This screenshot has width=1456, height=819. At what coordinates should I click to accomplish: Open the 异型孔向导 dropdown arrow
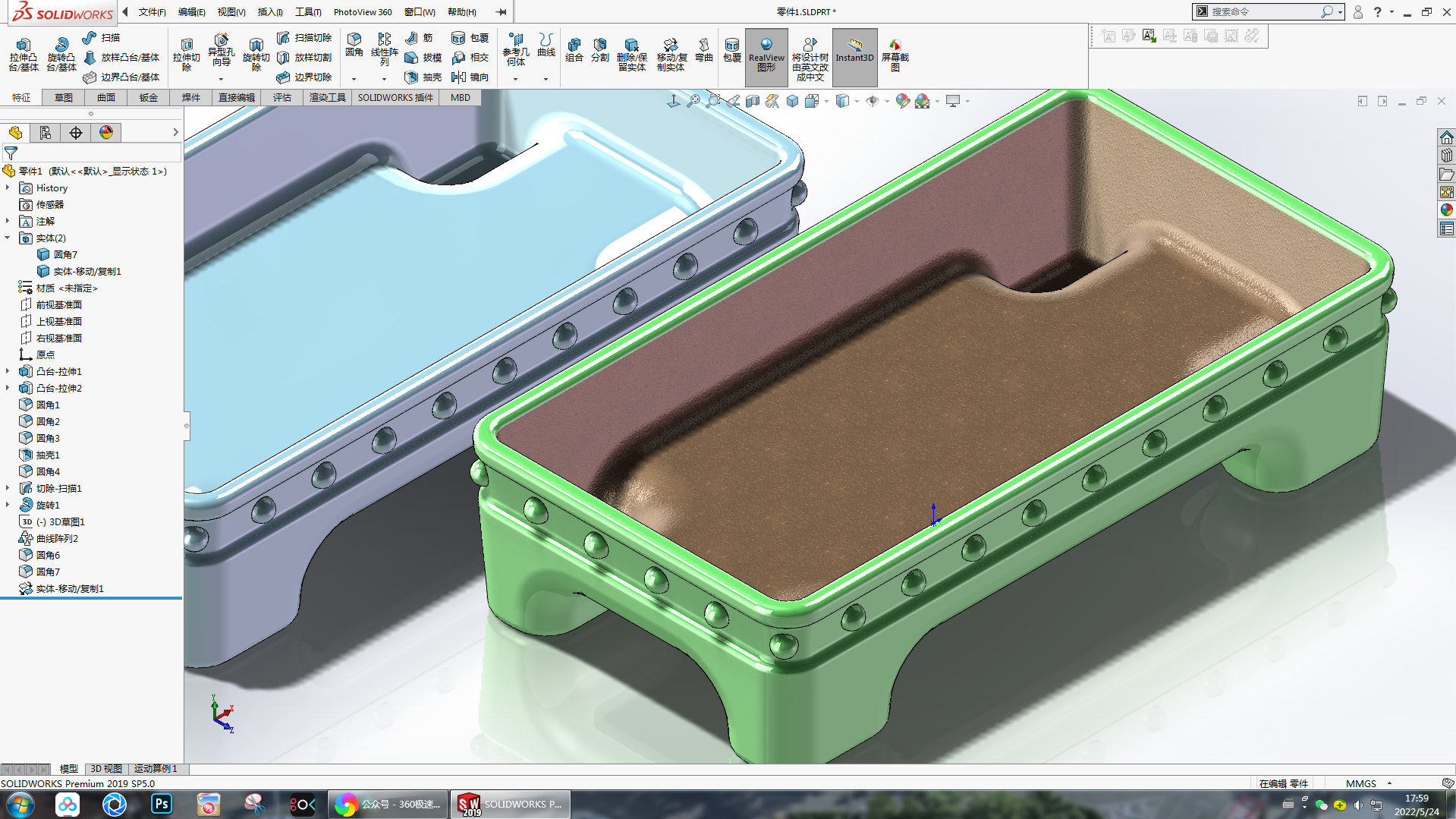pyautogui.click(x=222, y=79)
